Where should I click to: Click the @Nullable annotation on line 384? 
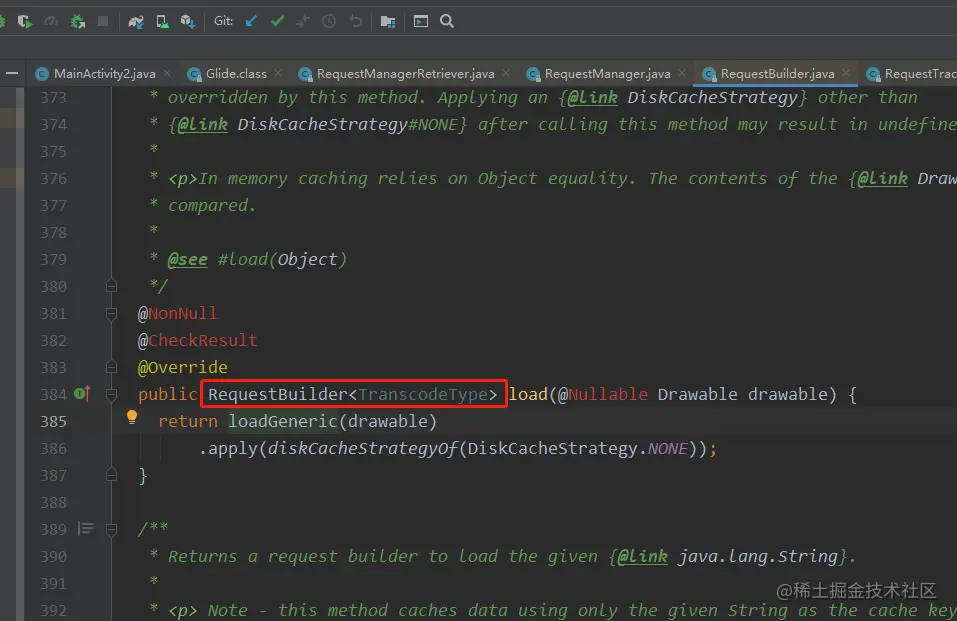(x=603, y=394)
